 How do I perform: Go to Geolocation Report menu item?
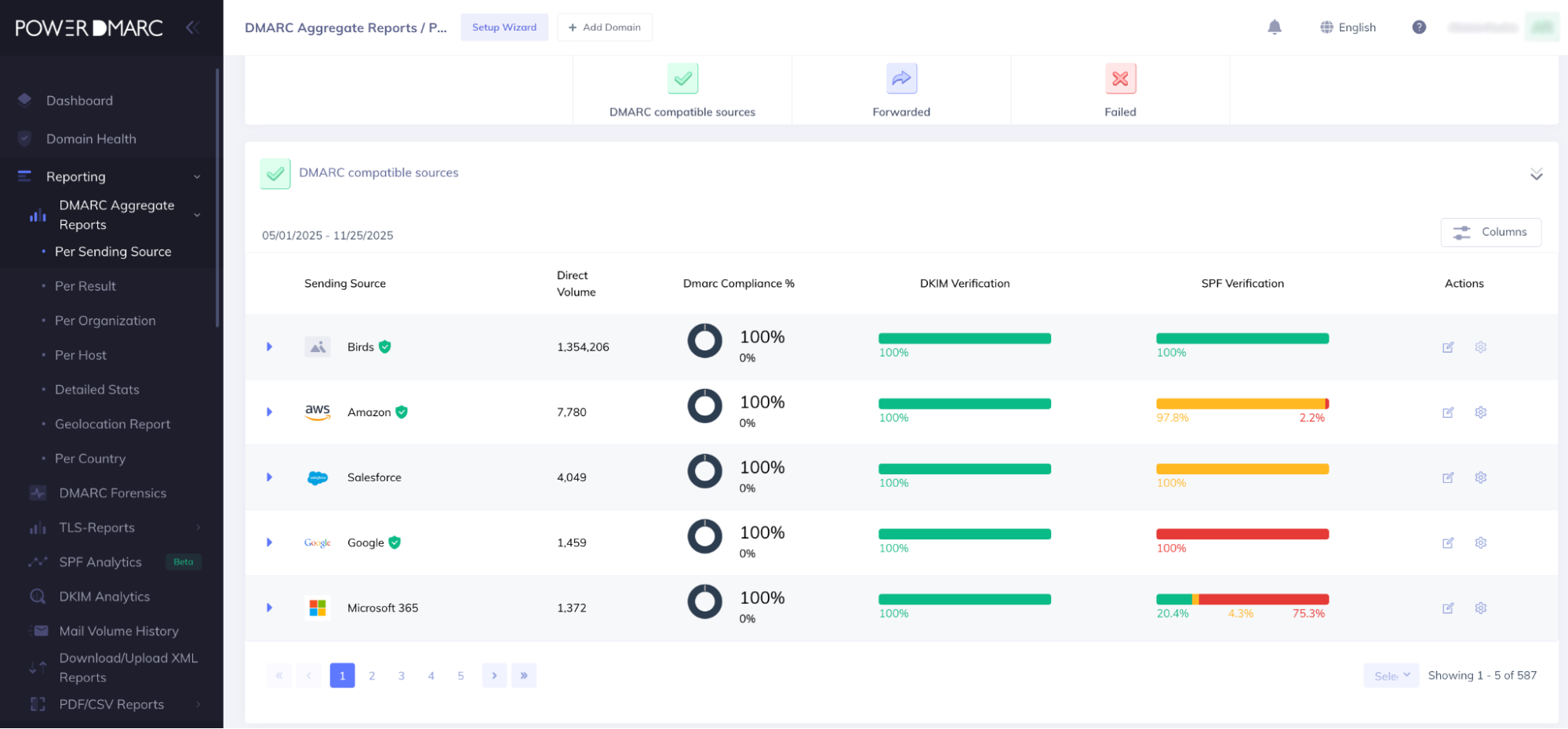tap(112, 424)
